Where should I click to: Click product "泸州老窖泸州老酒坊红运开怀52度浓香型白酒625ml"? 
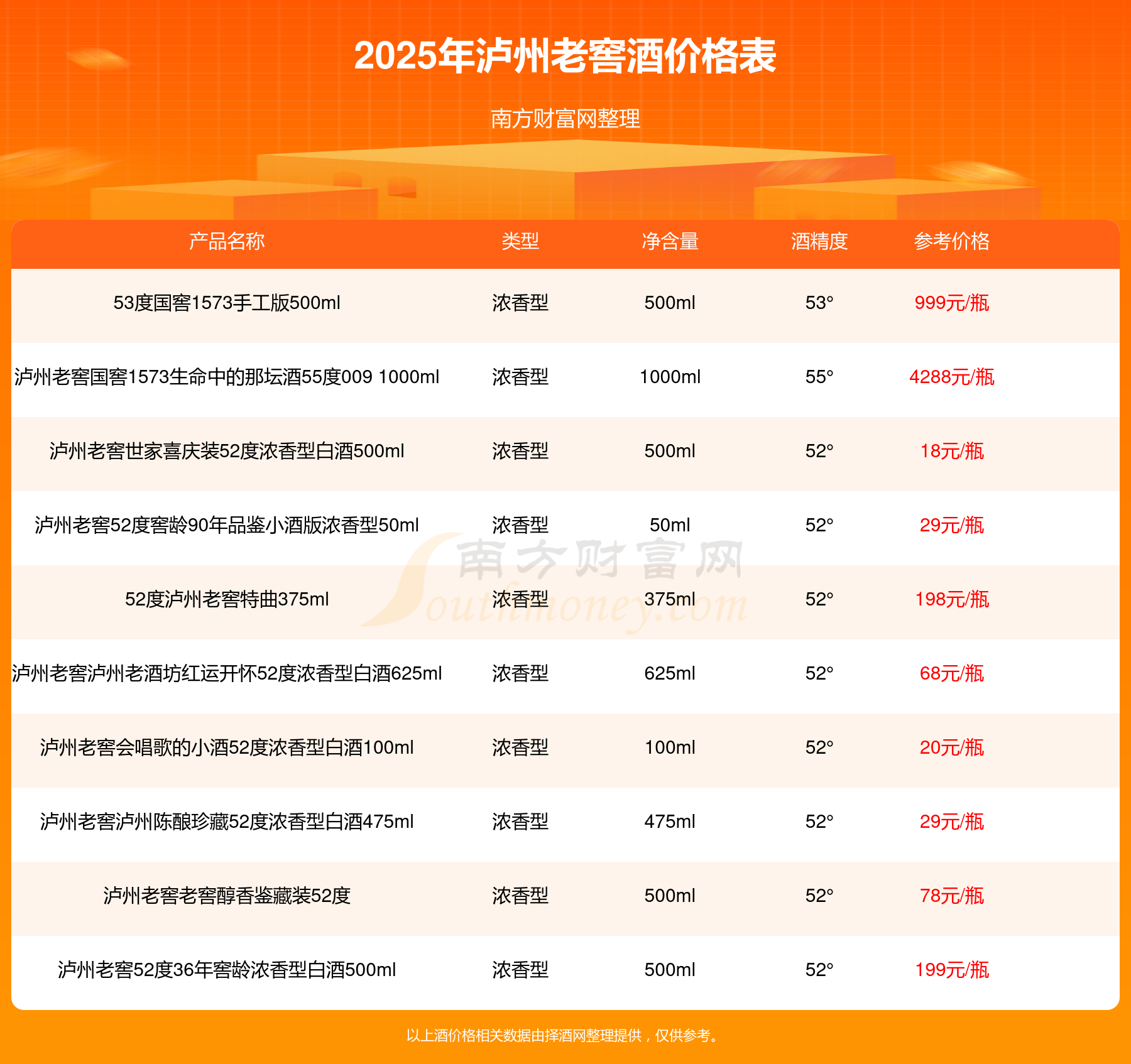coord(227,673)
